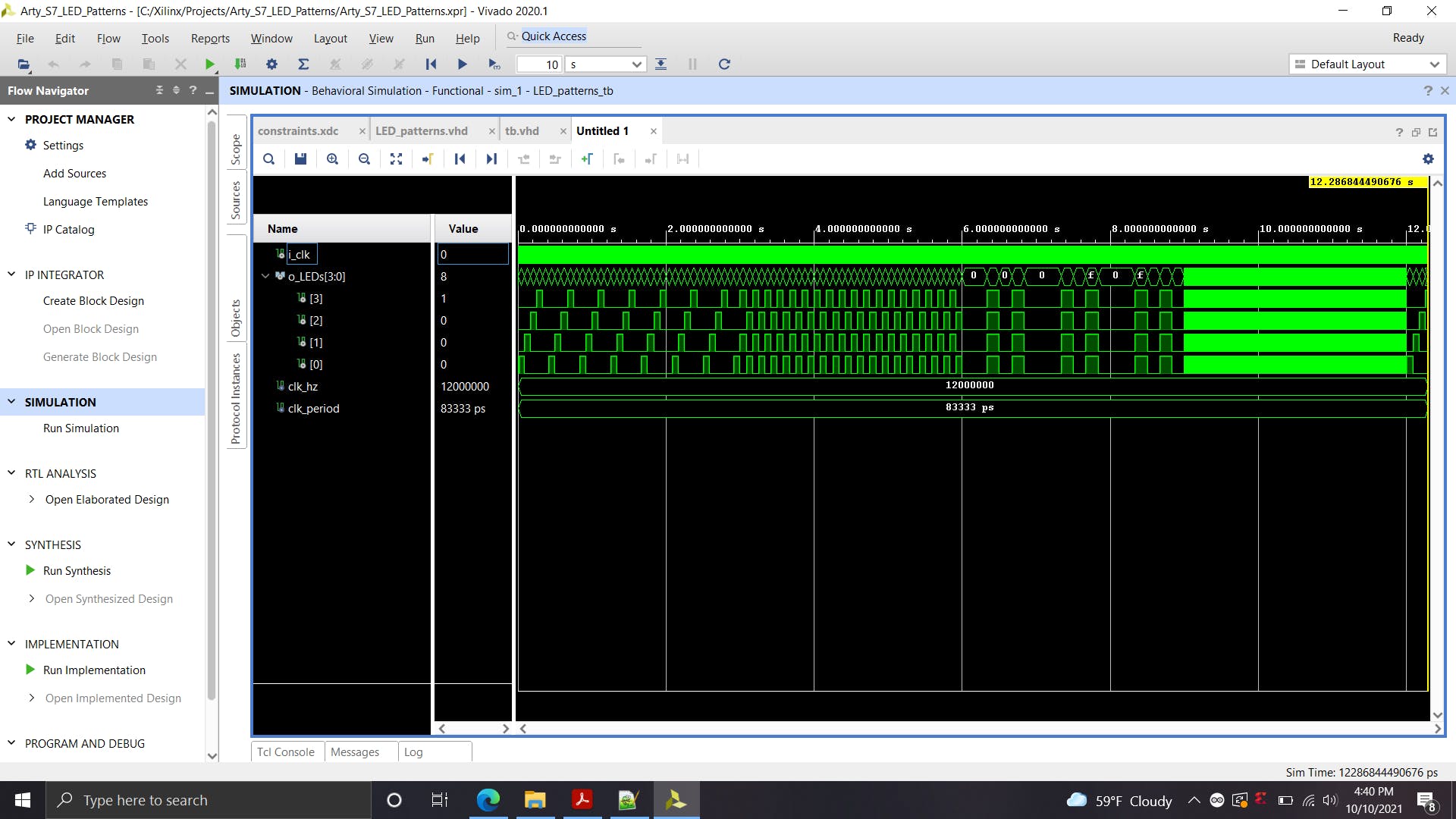Open the Tcl Console tab
The image size is (1456, 819).
286,752
